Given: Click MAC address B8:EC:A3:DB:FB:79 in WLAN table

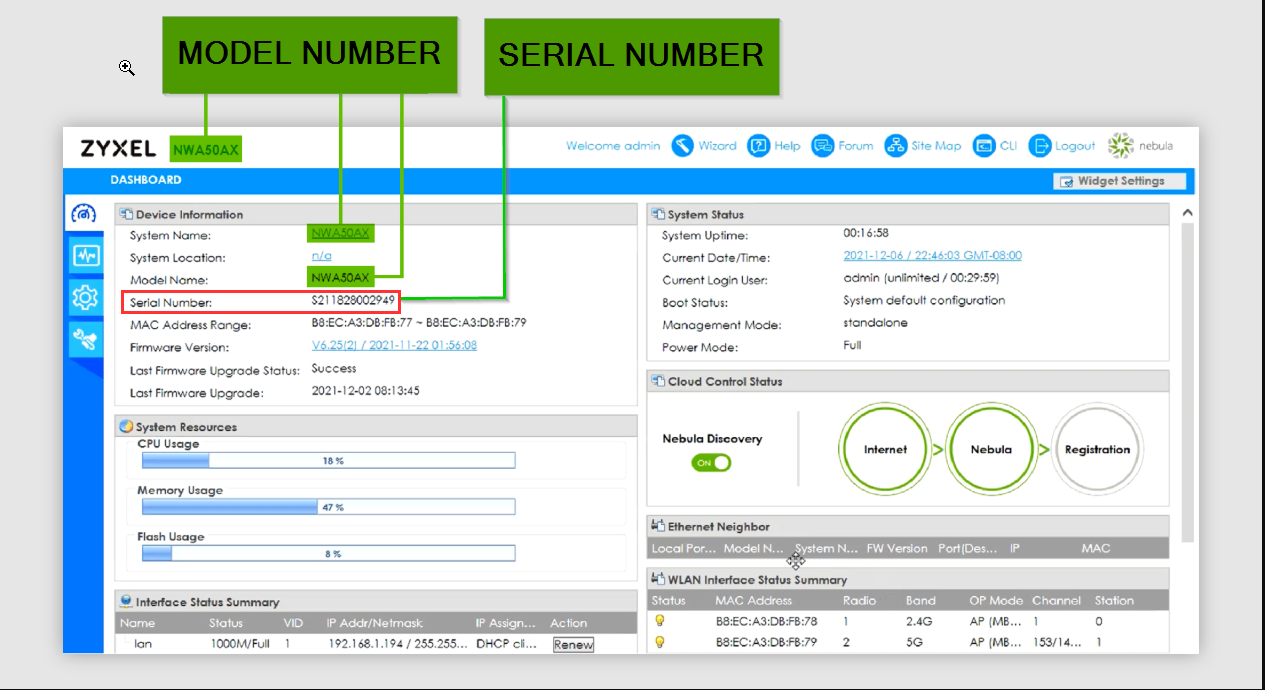Looking at the screenshot, I should (766, 642).
